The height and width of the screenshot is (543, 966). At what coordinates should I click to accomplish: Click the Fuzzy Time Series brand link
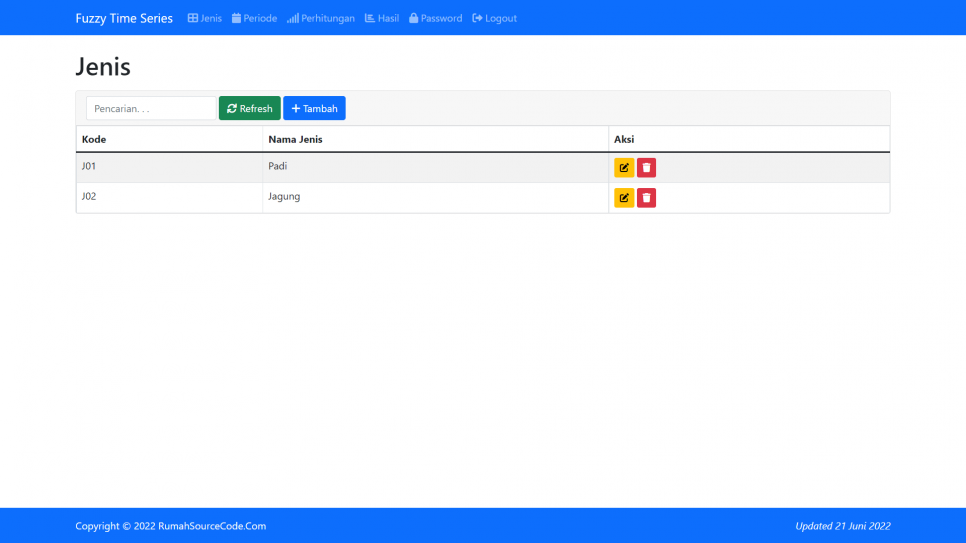pos(124,18)
